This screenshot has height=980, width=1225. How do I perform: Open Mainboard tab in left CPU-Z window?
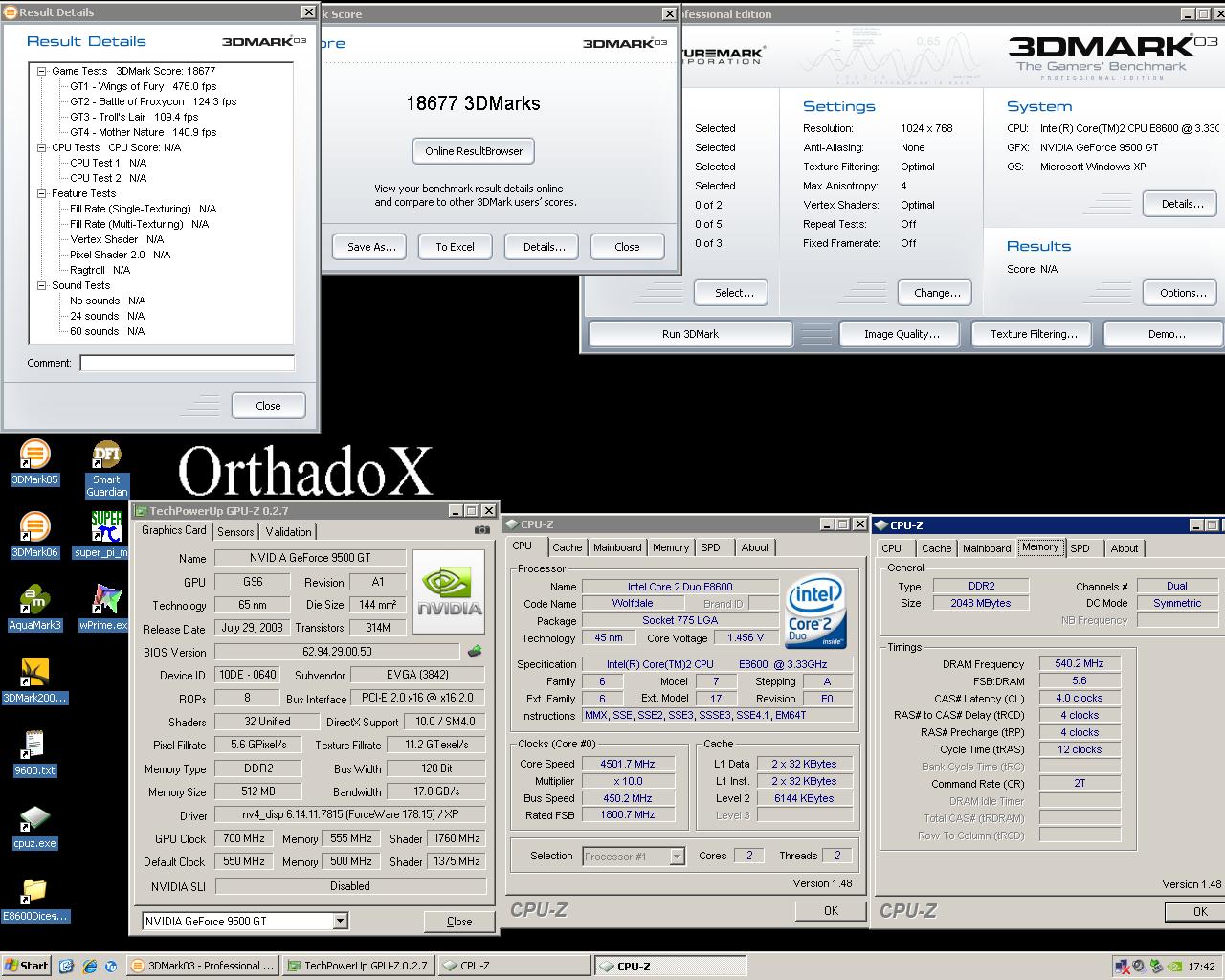pyautogui.click(x=617, y=547)
